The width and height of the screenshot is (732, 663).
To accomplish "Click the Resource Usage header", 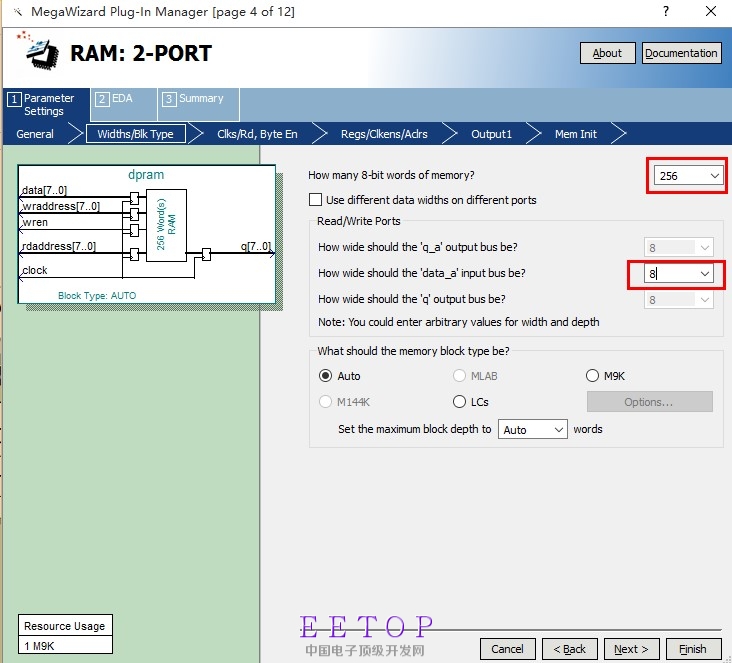I will (x=65, y=626).
